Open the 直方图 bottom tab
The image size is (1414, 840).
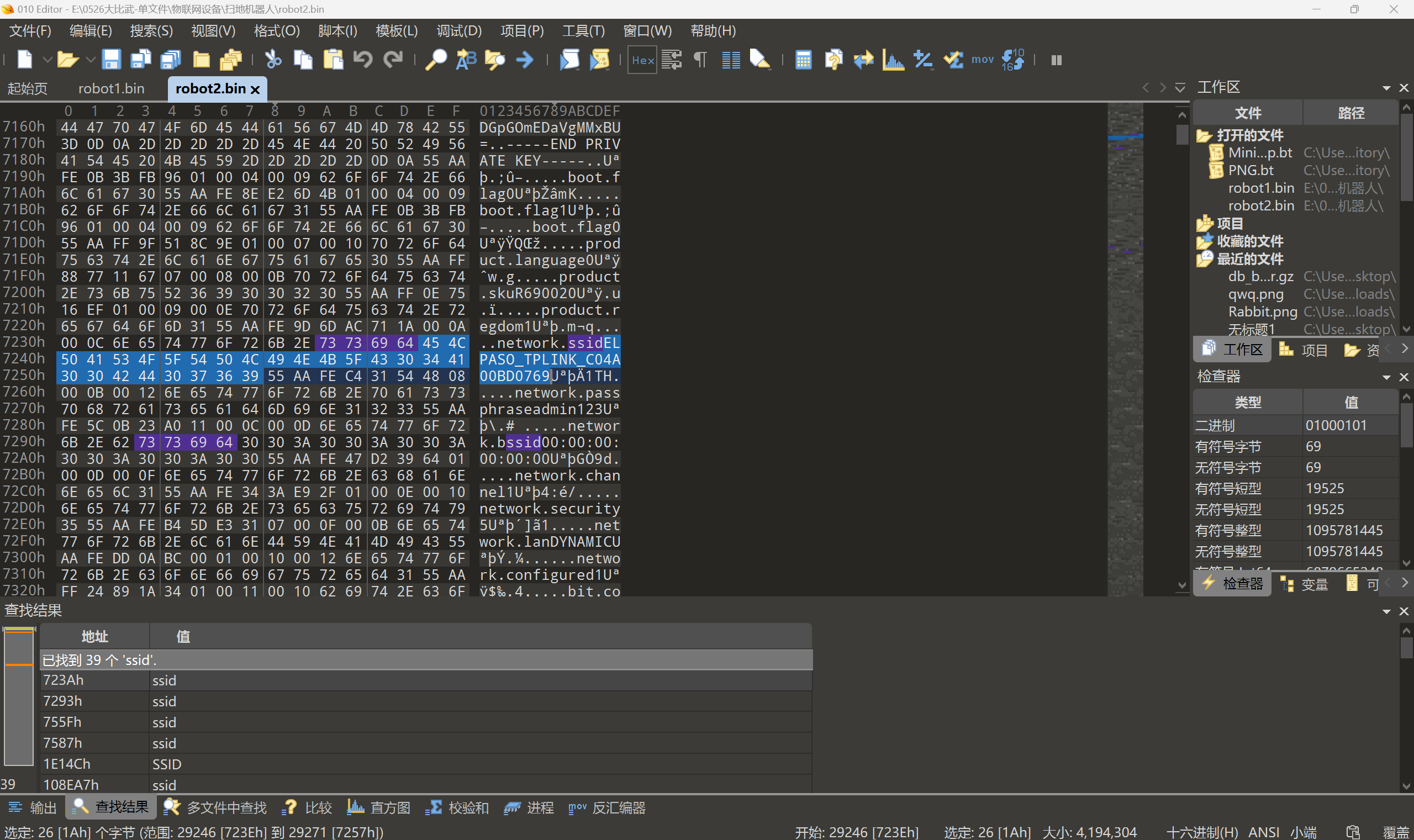(x=378, y=808)
